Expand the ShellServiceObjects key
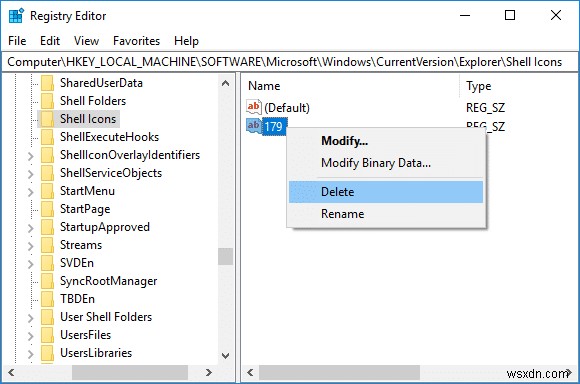The height and width of the screenshot is (384, 580). click(x=31, y=174)
